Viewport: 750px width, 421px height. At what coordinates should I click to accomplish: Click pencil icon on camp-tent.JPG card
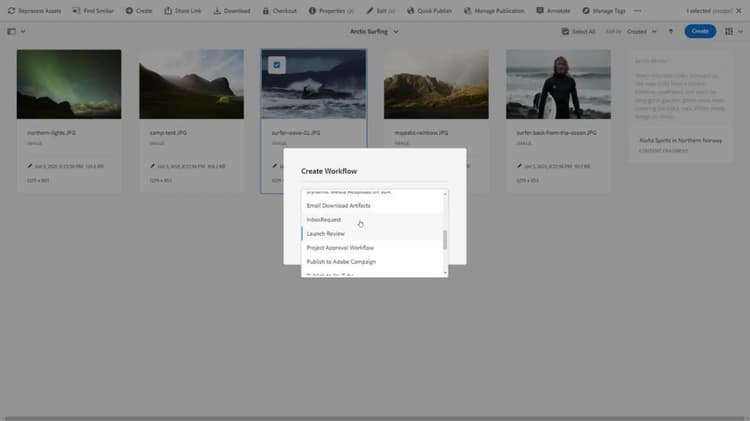[152, 166]
